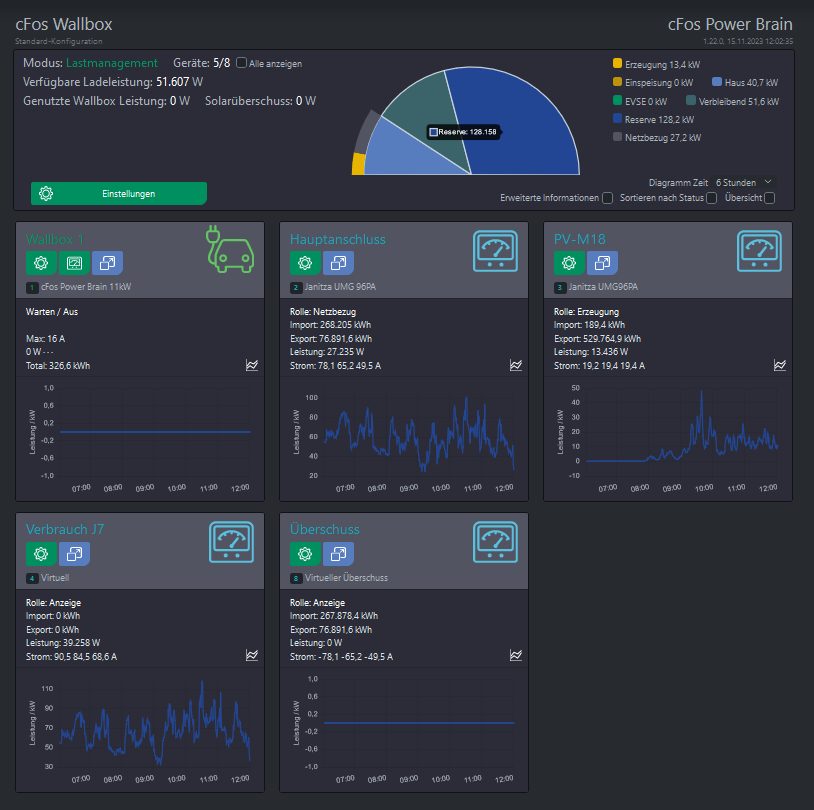Click the meter gauge icon on Hauptanschluss
The width and height of the screenshot is (814, 810).
point(495,251)
